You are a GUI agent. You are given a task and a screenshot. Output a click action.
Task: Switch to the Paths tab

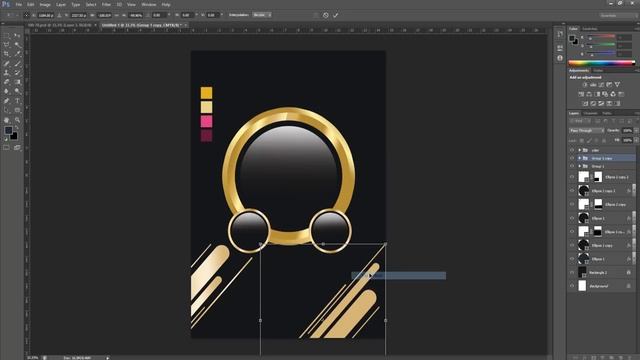607,113
